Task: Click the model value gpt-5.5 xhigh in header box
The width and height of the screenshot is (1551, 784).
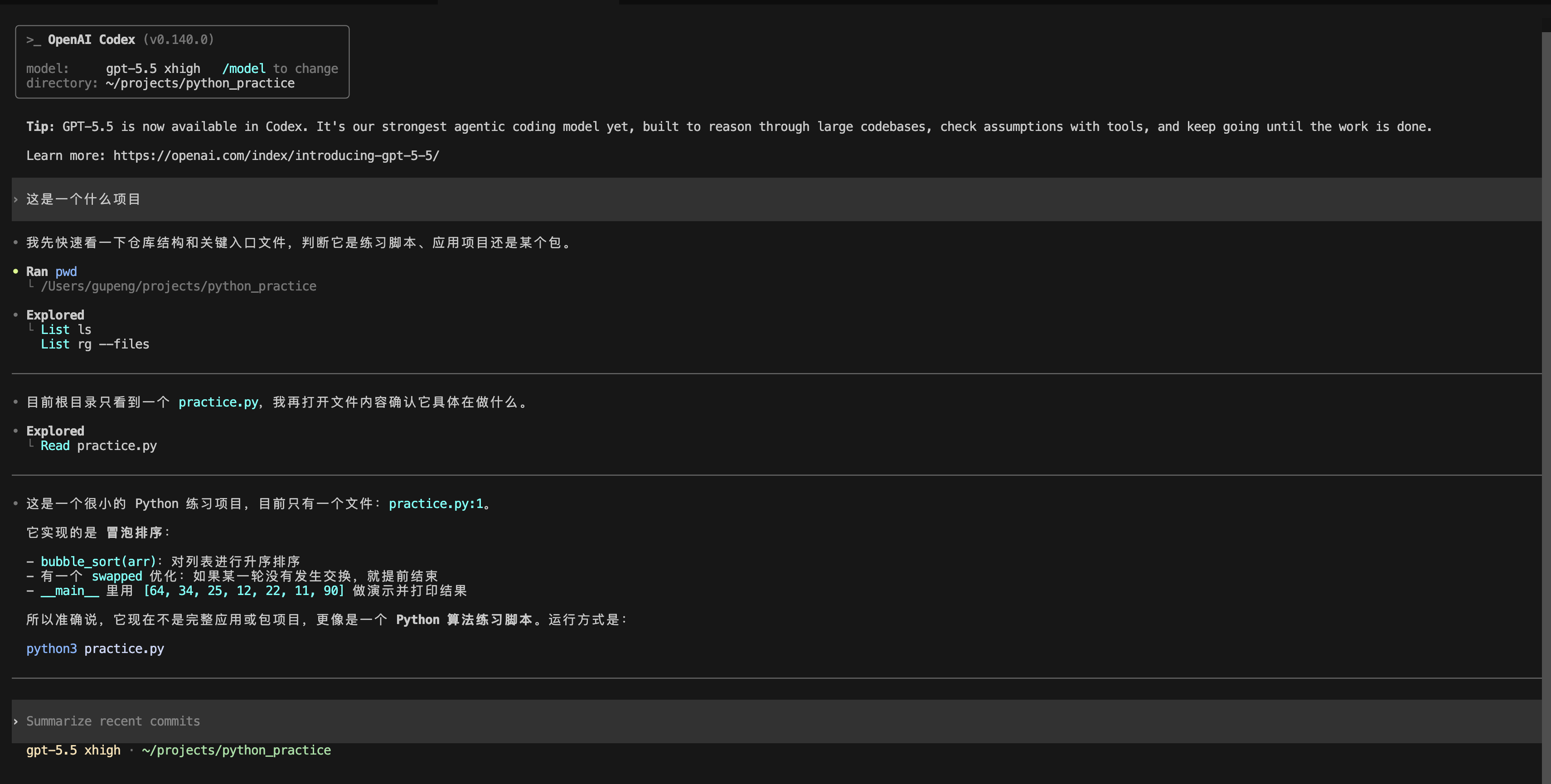Action: (x=153, y=68)
